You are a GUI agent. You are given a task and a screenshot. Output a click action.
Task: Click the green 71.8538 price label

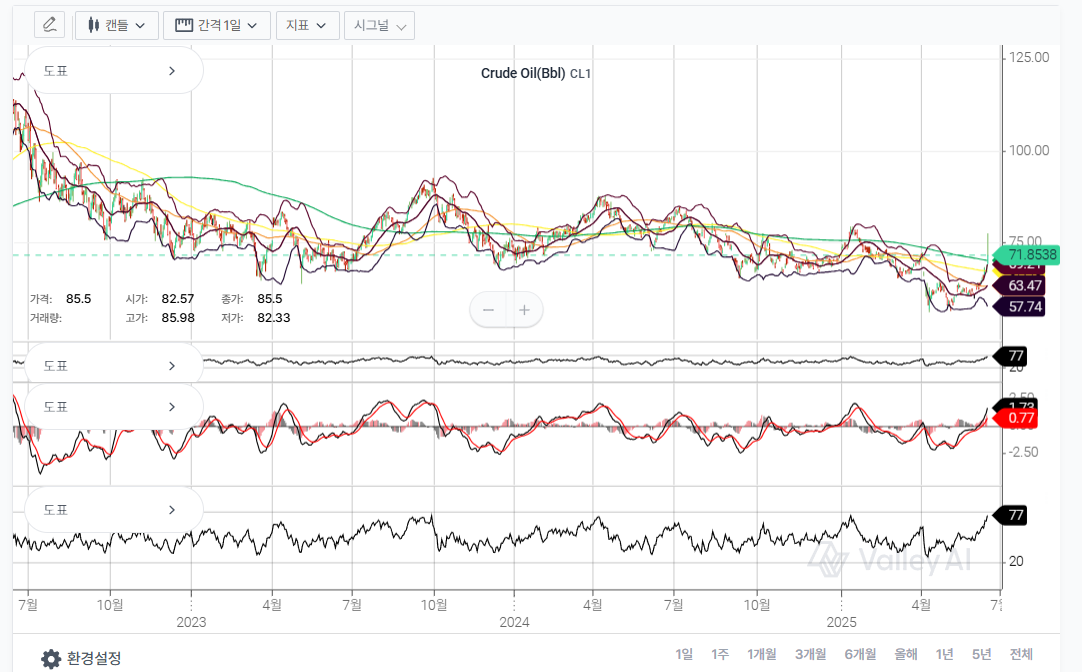tap(1024, 255)
